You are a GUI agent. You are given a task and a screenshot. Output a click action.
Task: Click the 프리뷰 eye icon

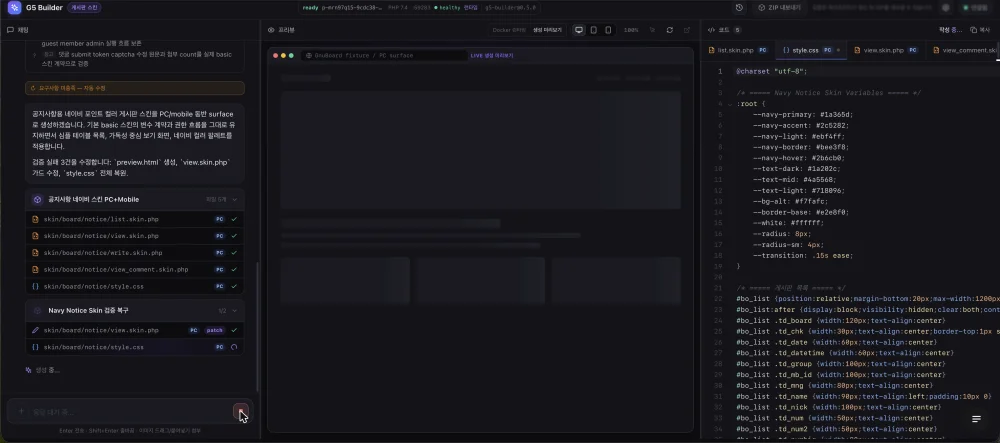pyautogui.click(x=271, y=30)
